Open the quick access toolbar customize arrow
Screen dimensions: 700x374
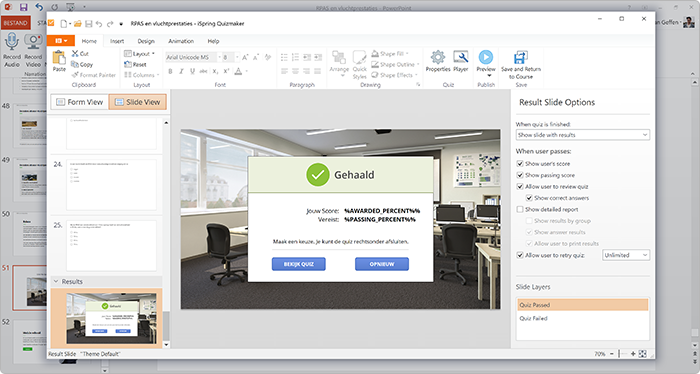(121, 24)
